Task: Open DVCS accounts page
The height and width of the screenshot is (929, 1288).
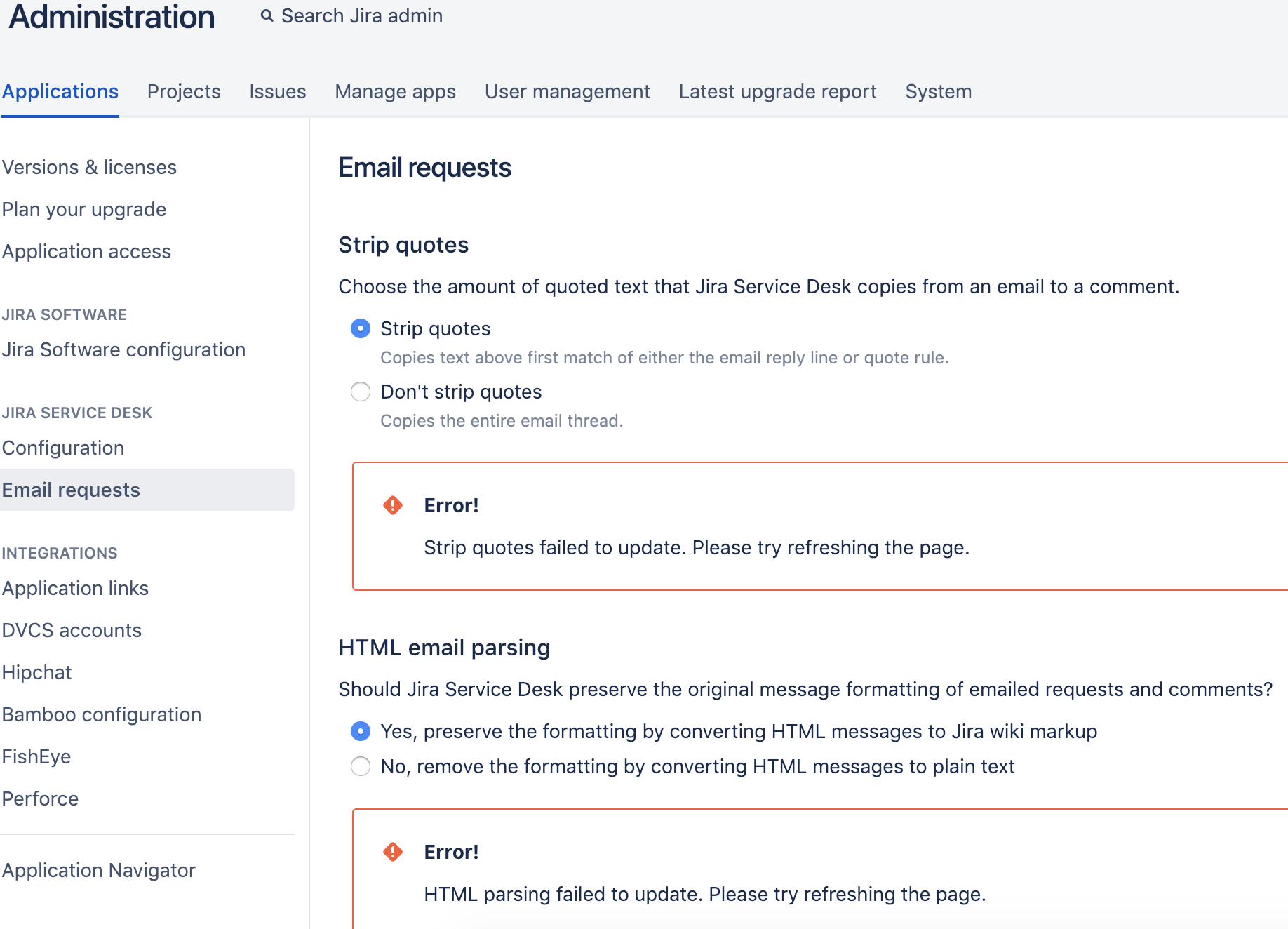Action: pos(72,630)
